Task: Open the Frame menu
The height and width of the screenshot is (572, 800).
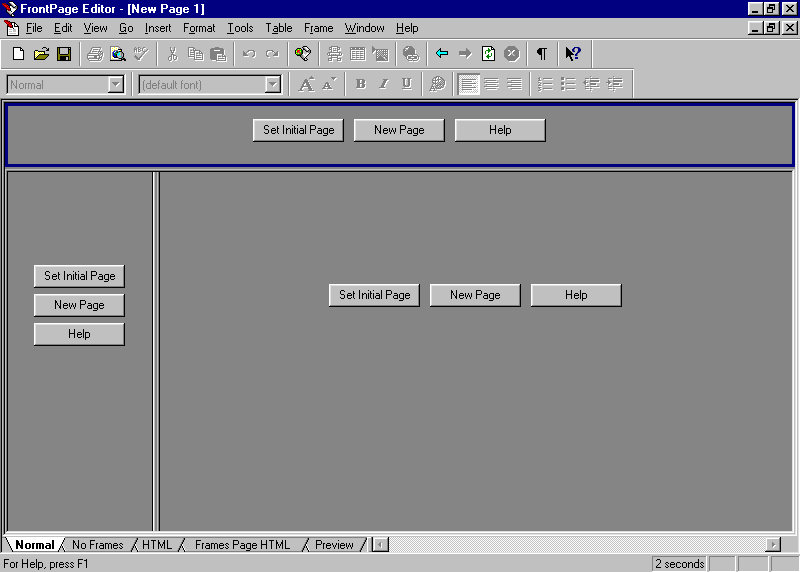Action: click(x=318, y=28)
